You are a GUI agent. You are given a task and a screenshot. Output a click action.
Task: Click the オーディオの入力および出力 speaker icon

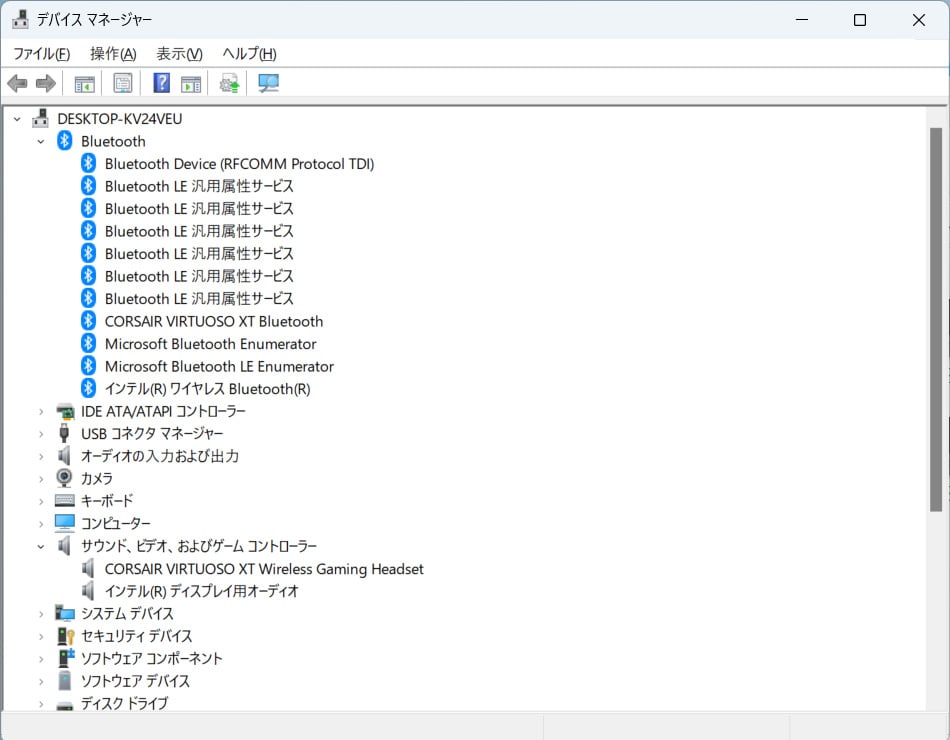coord(64,456)
